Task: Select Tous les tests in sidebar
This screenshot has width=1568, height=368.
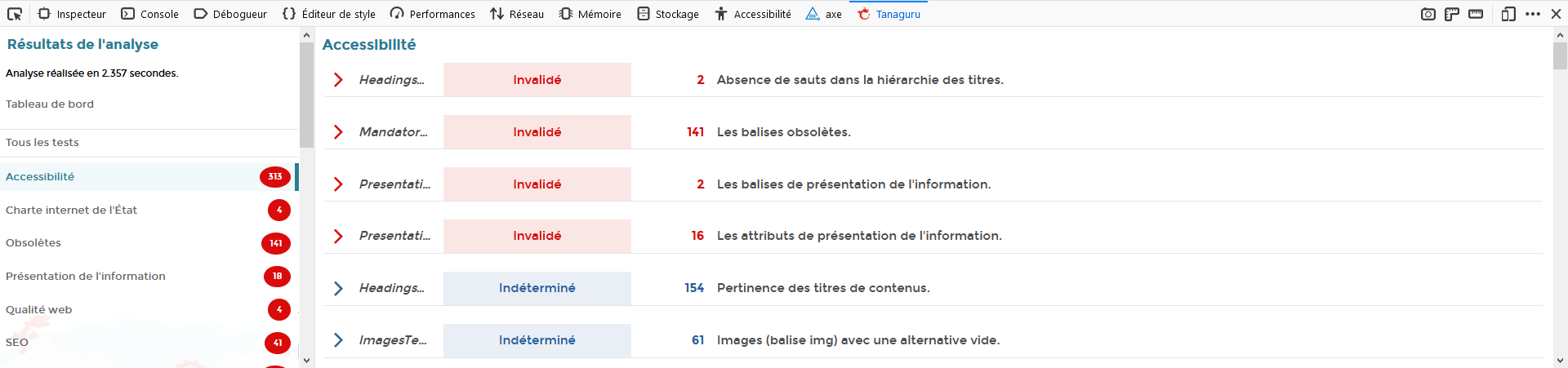Action: point(42,143)
